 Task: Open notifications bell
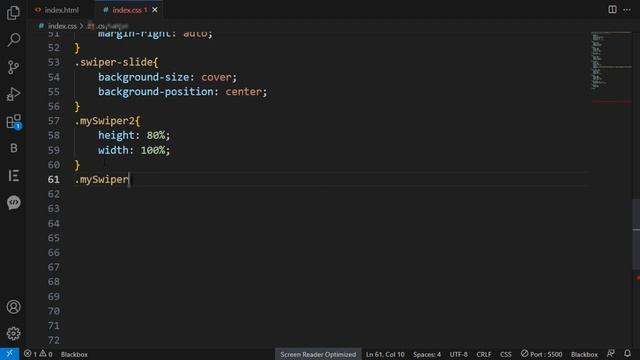tap(627, 353)
